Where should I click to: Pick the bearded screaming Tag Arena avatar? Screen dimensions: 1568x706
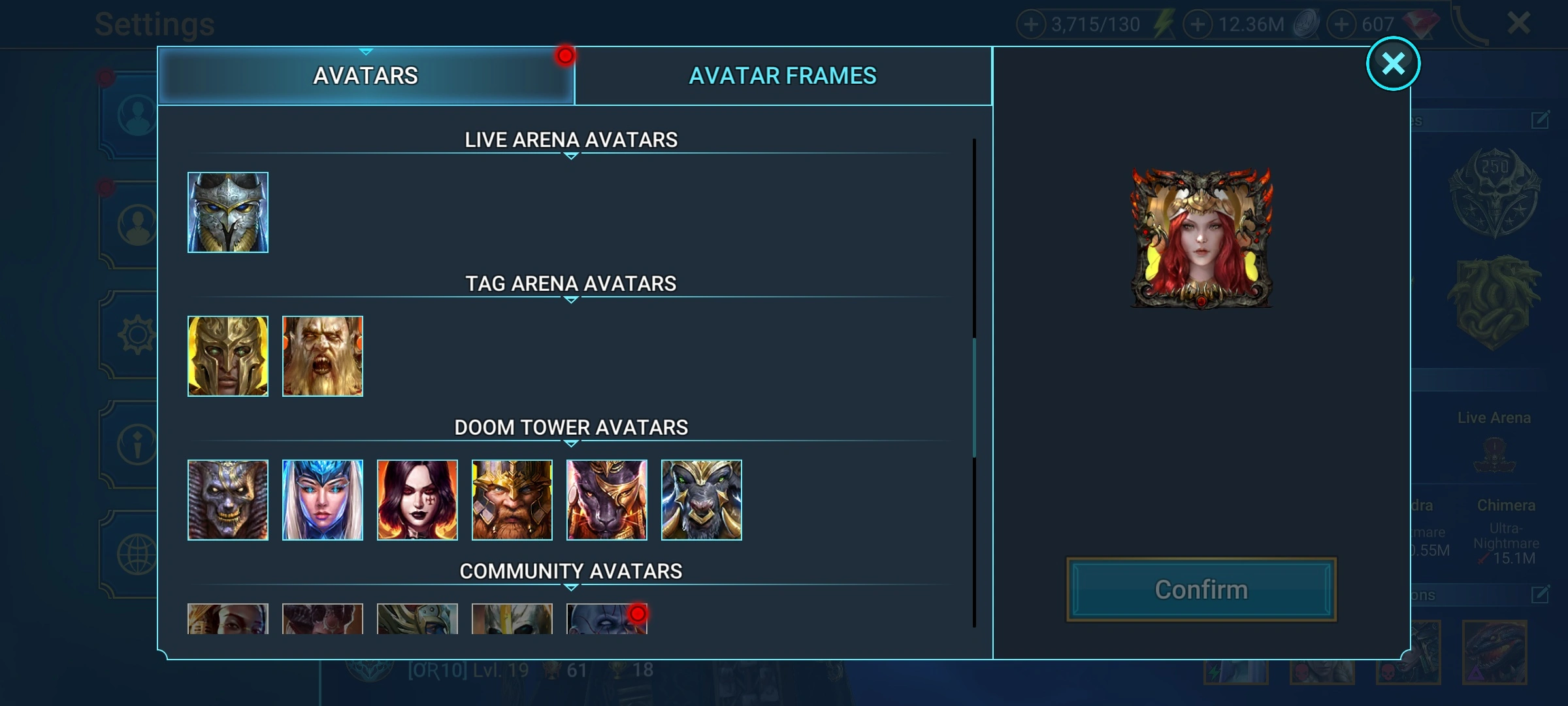point(323,356)
